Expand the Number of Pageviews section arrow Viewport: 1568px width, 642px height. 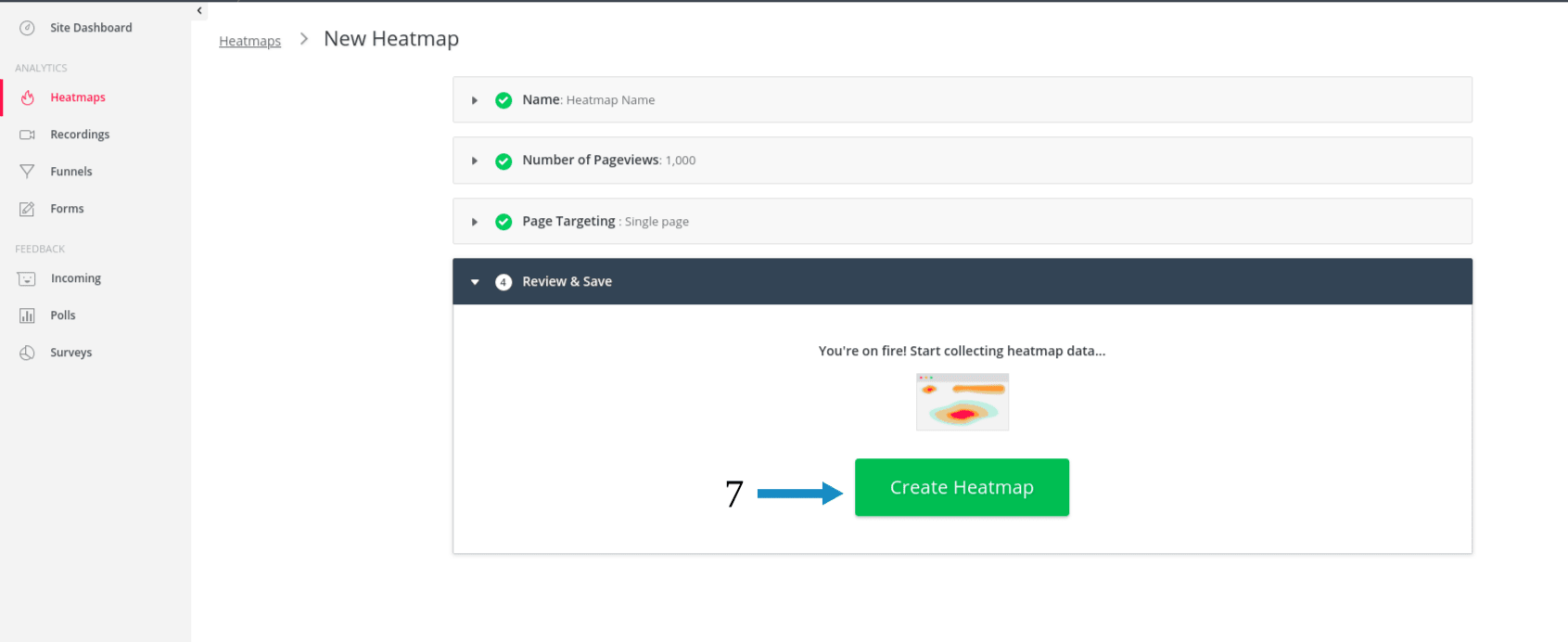[475, 161]
